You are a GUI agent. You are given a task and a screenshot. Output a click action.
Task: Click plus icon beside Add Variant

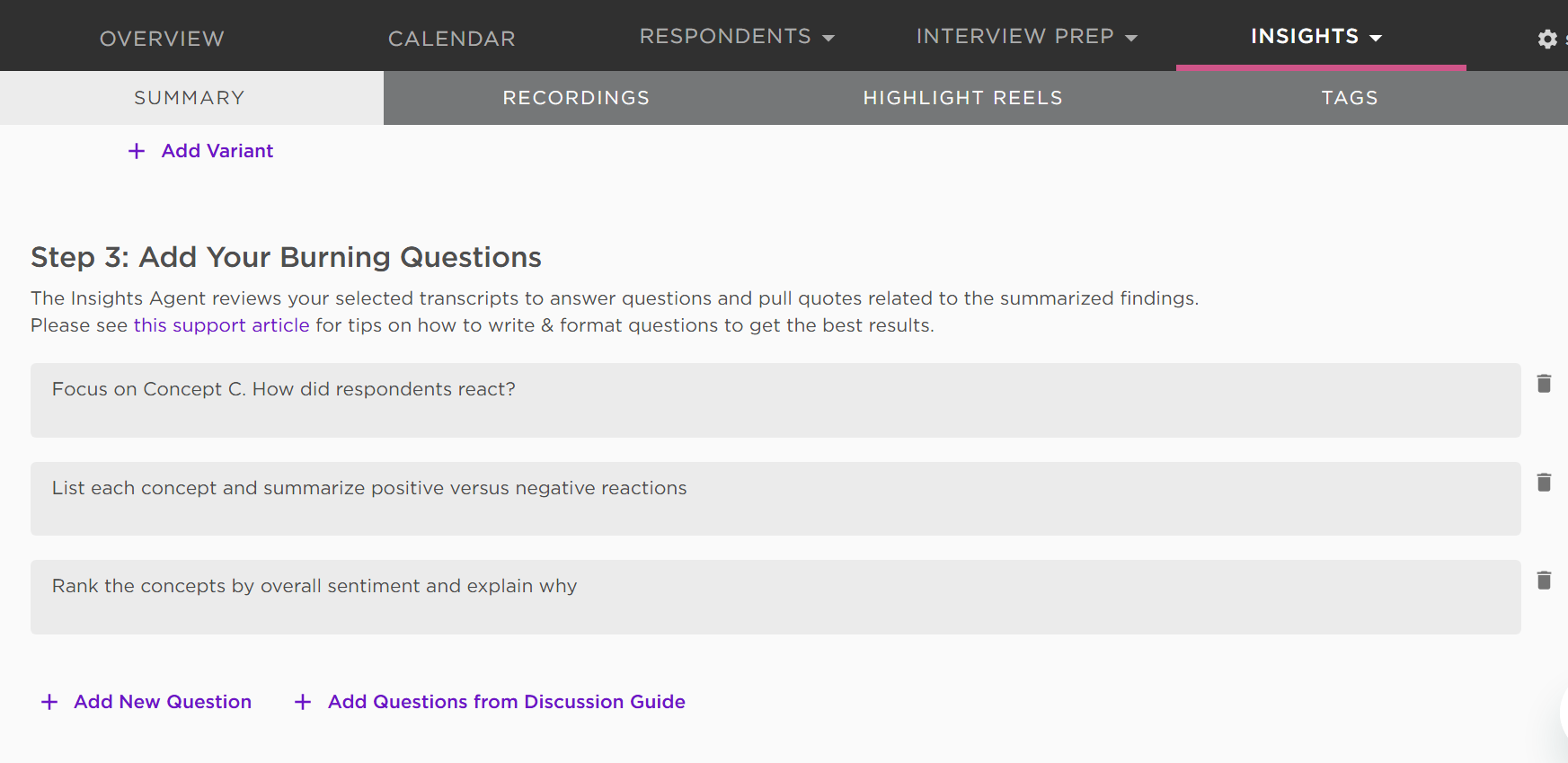tap(137, 151)
